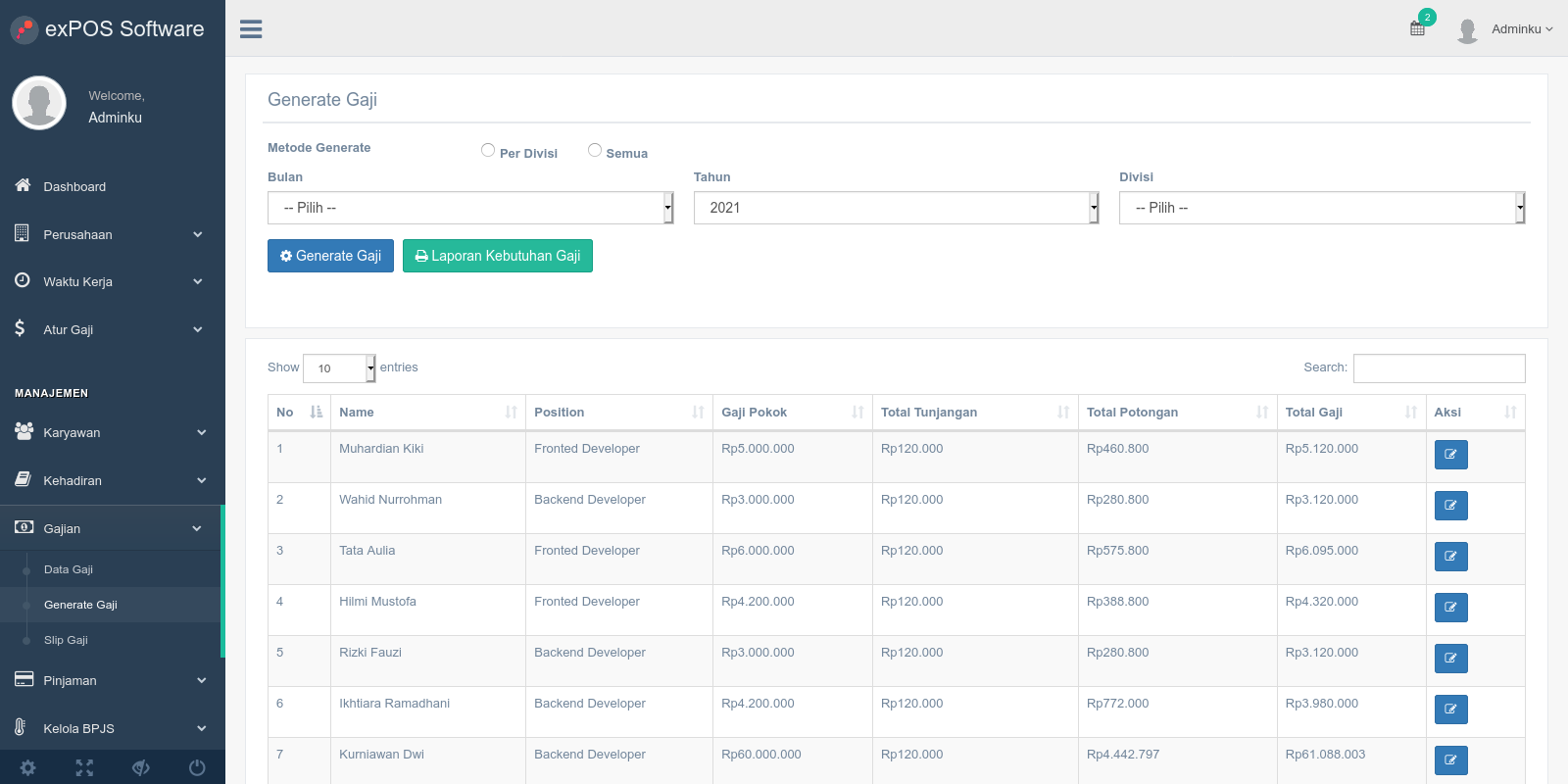Select Generate Gaji submenu item
This screenshot has width=1568, height=784.
tap(80, 605)
